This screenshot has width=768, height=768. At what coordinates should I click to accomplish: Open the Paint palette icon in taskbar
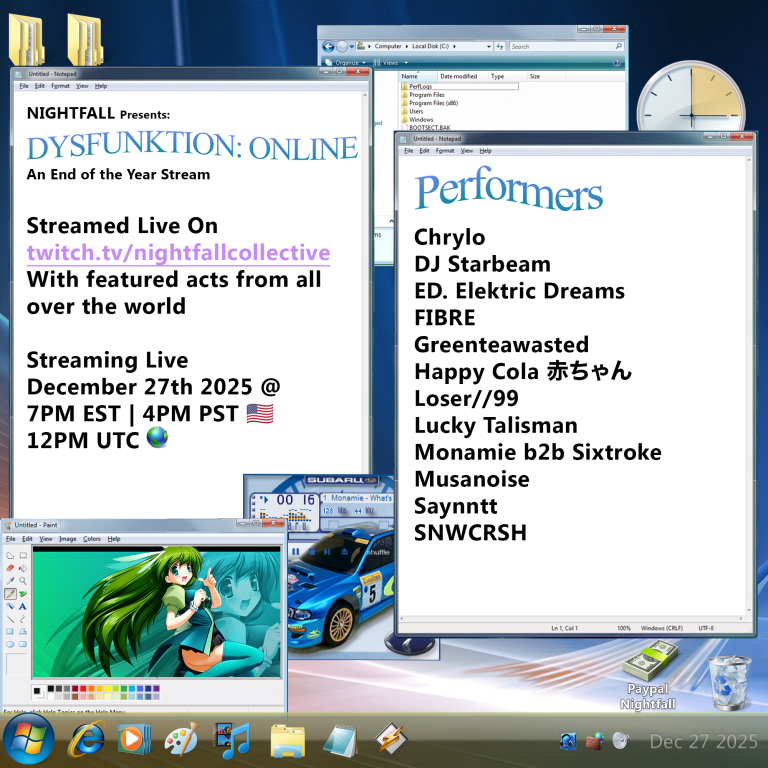[182, 739]
